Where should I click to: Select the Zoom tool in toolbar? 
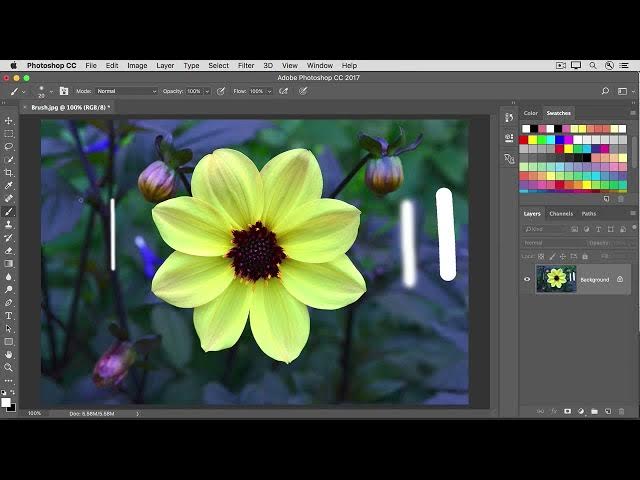click(9, 367)
